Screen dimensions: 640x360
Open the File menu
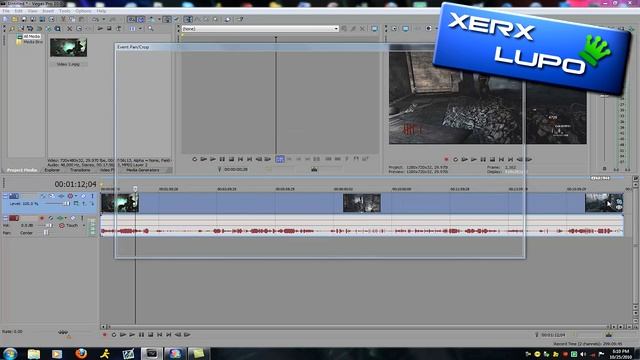[x=6, y=11]
